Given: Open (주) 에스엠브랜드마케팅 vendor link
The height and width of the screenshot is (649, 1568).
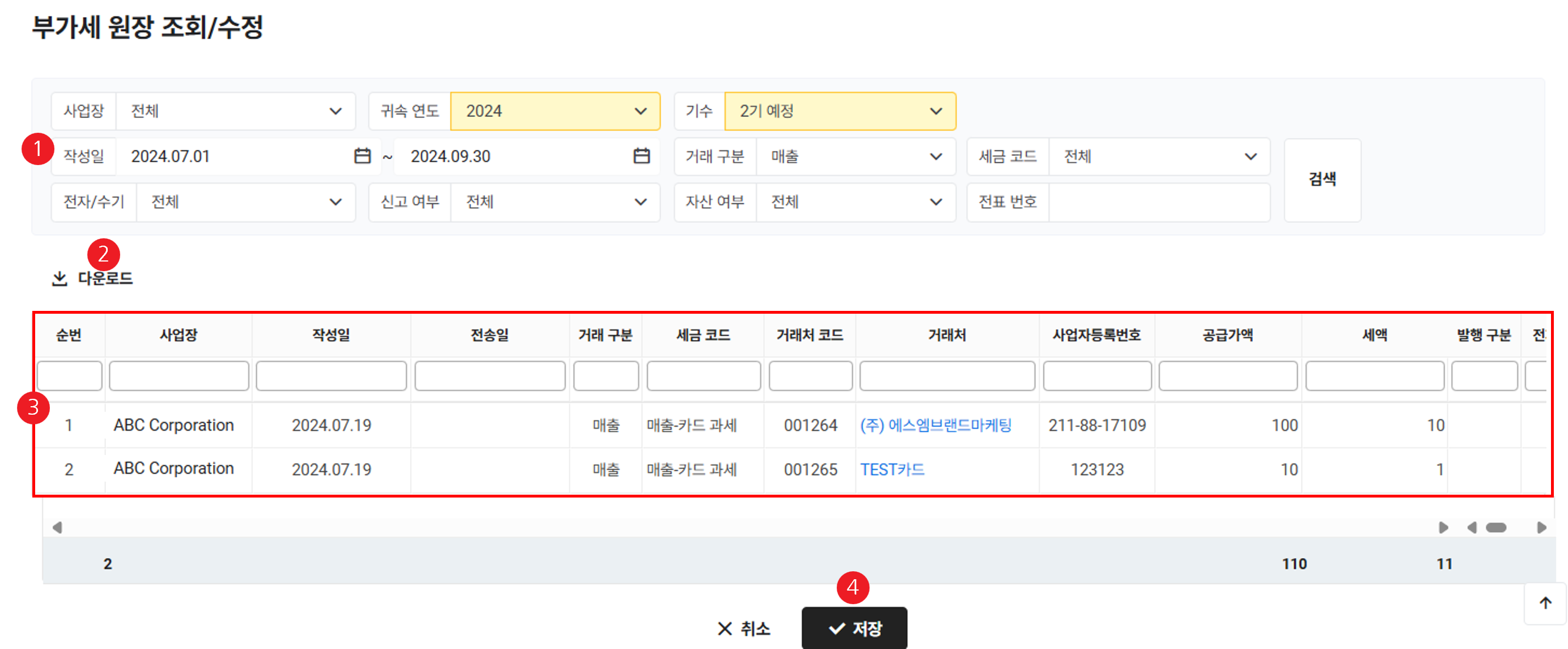Looking at the screenshot, I should point(935,425).
